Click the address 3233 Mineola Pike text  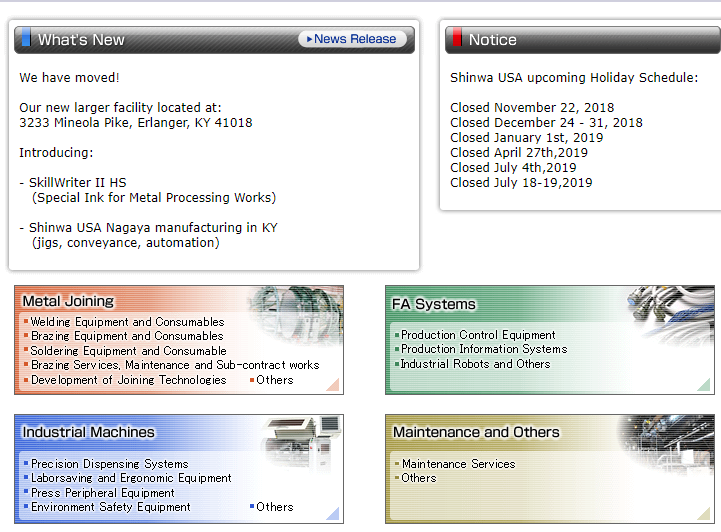136,123
